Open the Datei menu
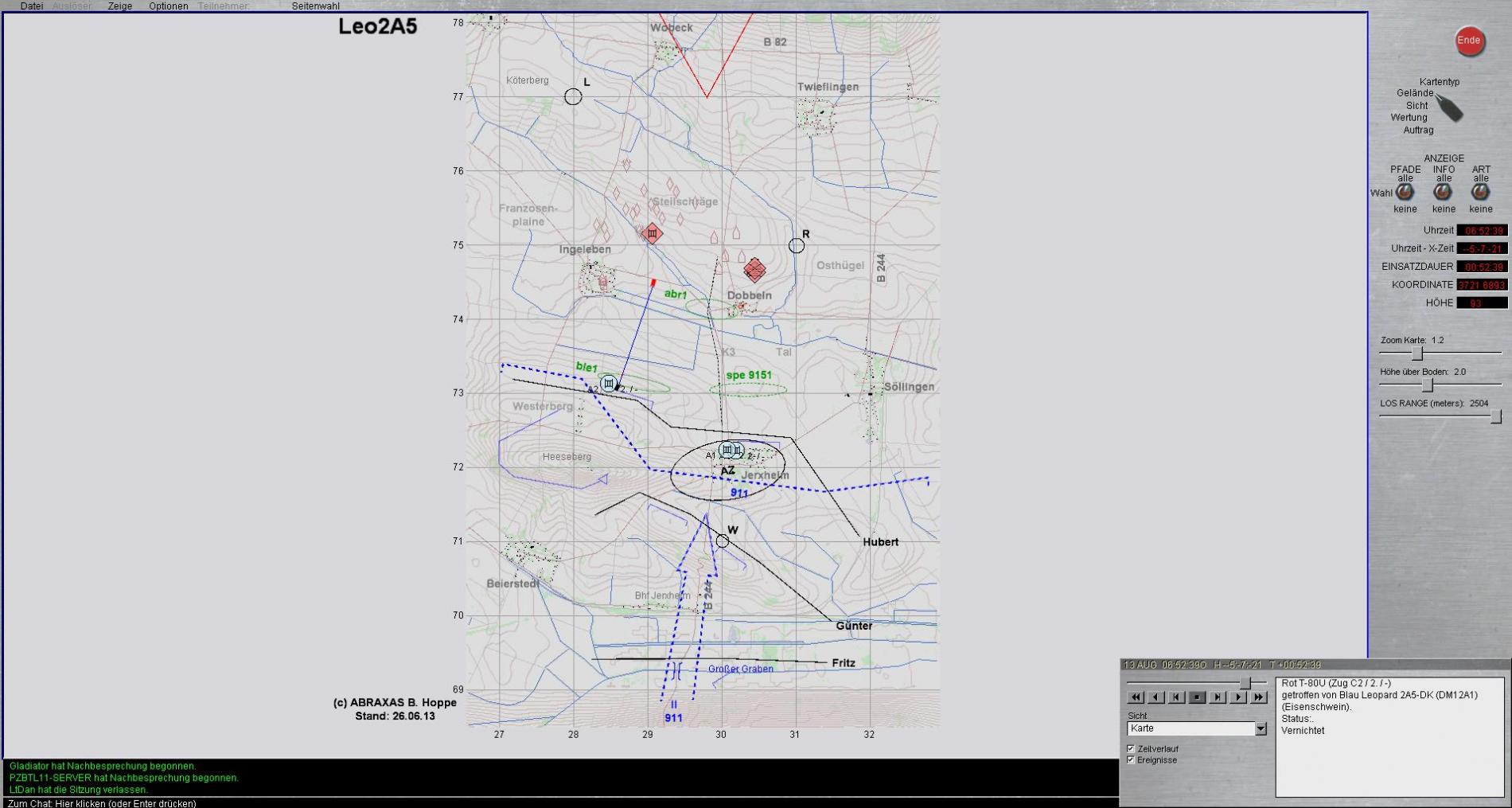 pyautogui.click(x=32, y=6)
